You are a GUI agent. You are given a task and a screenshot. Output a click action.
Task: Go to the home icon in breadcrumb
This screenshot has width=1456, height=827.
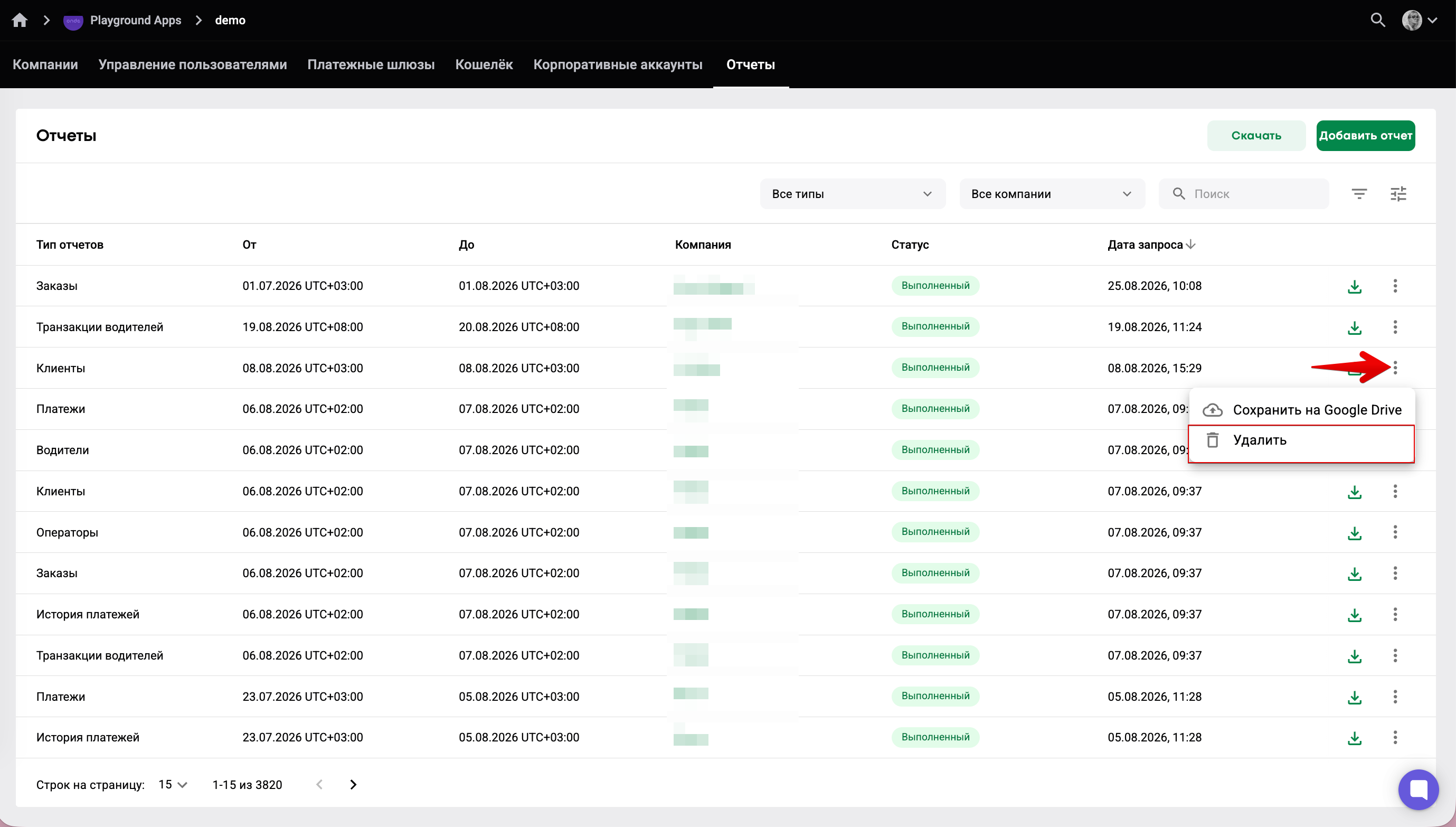coord(20,21)
